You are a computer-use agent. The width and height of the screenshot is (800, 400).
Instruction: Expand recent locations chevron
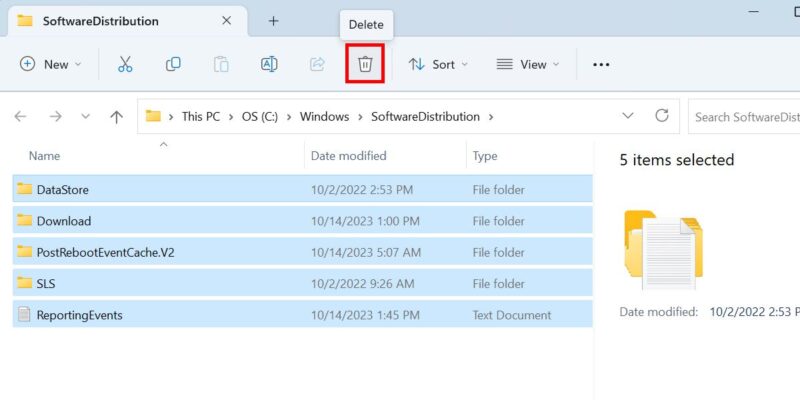[86, 116]
